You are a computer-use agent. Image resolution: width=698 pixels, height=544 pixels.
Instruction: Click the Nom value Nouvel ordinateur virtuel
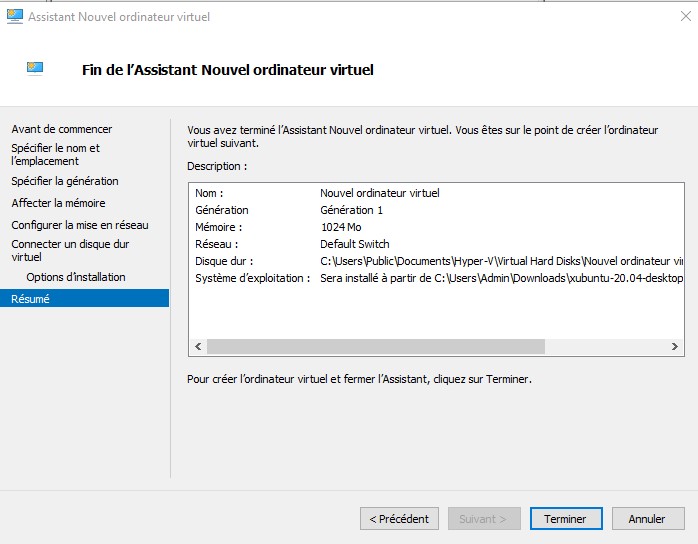click(380, 193)
